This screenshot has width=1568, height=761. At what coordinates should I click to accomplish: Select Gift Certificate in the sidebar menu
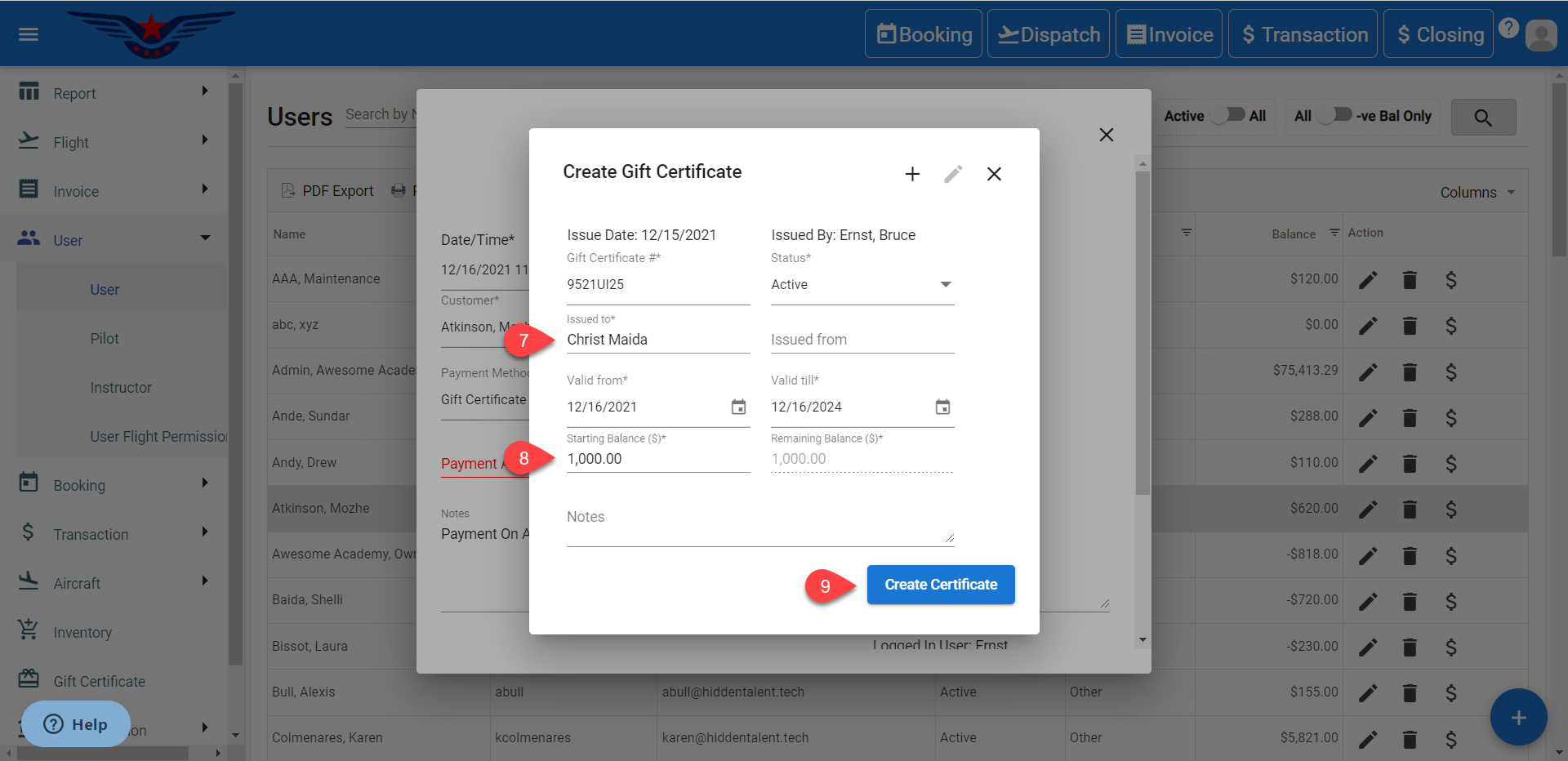click(x=99, y=681)
